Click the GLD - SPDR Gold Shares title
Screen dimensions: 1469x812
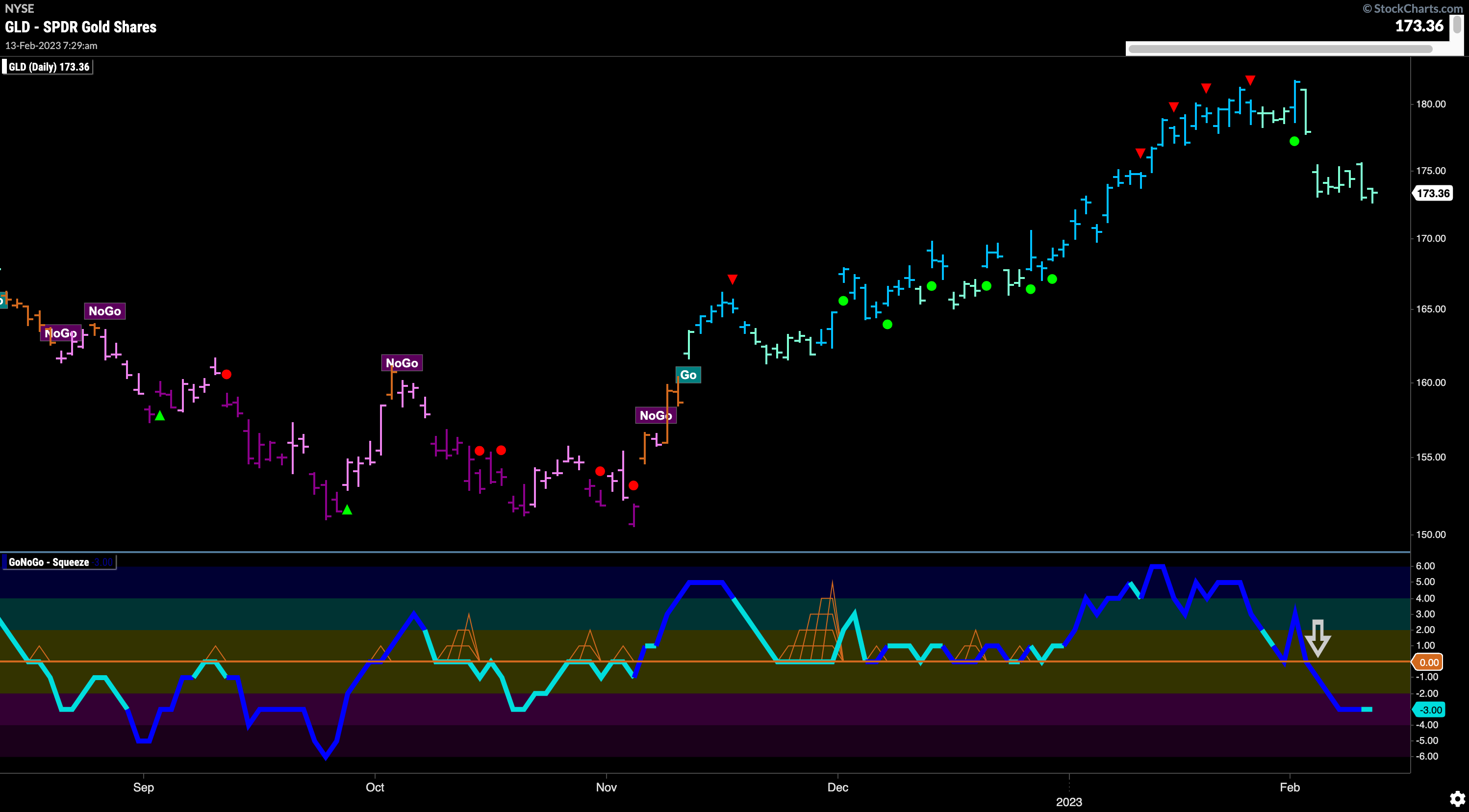80,27
